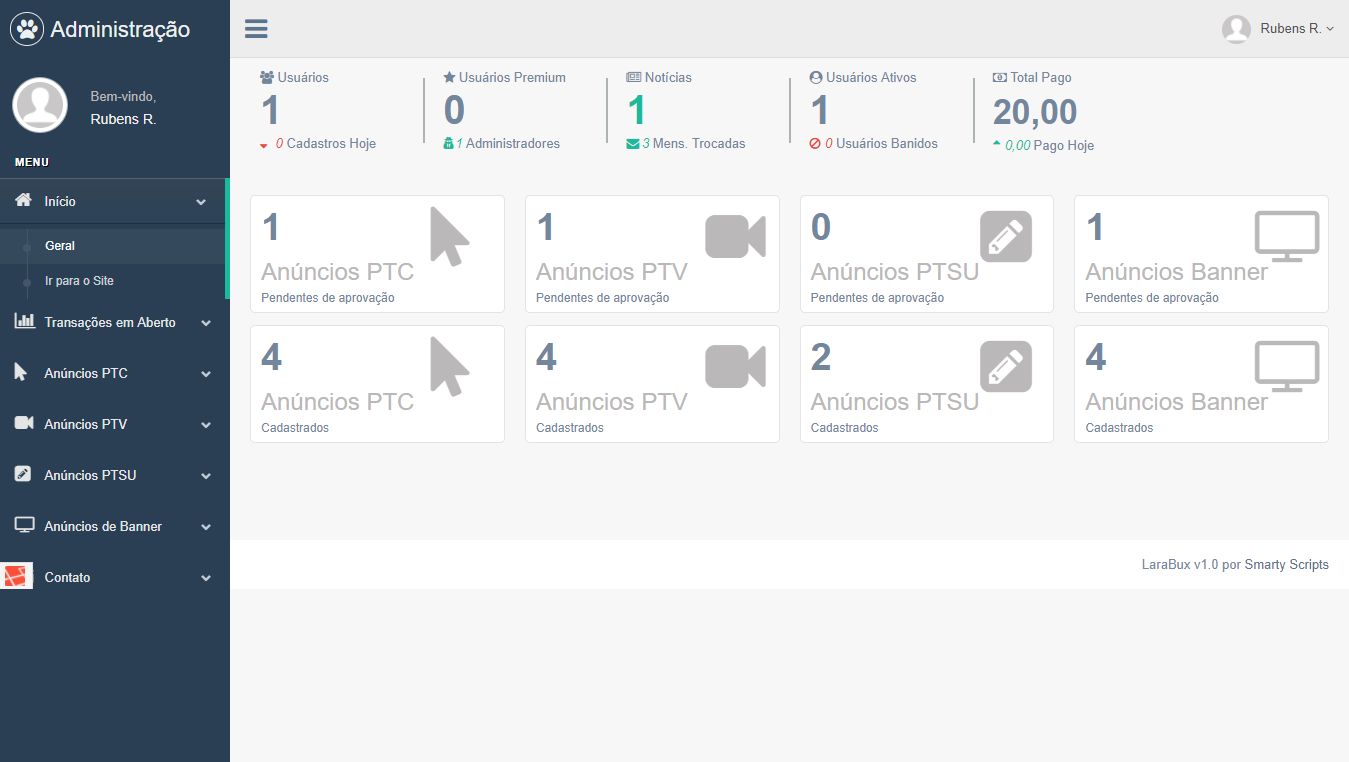Click the Contato sidebar icon
The height and width of the screenshot is (762, 1349).
pos(18,577)
